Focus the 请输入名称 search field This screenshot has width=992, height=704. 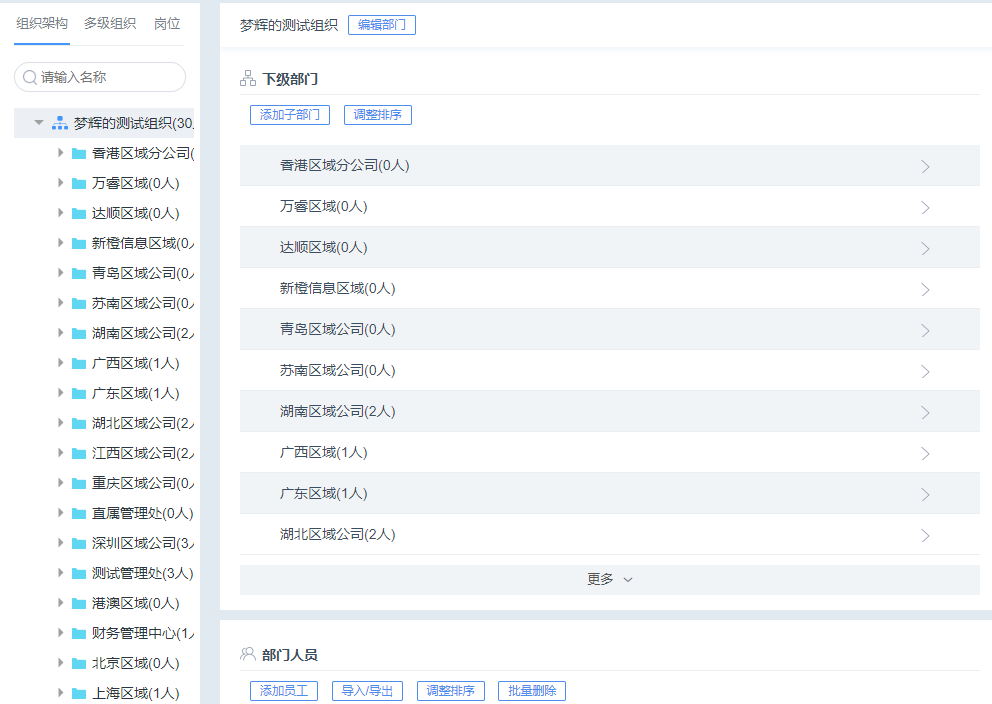pos(108,77)
